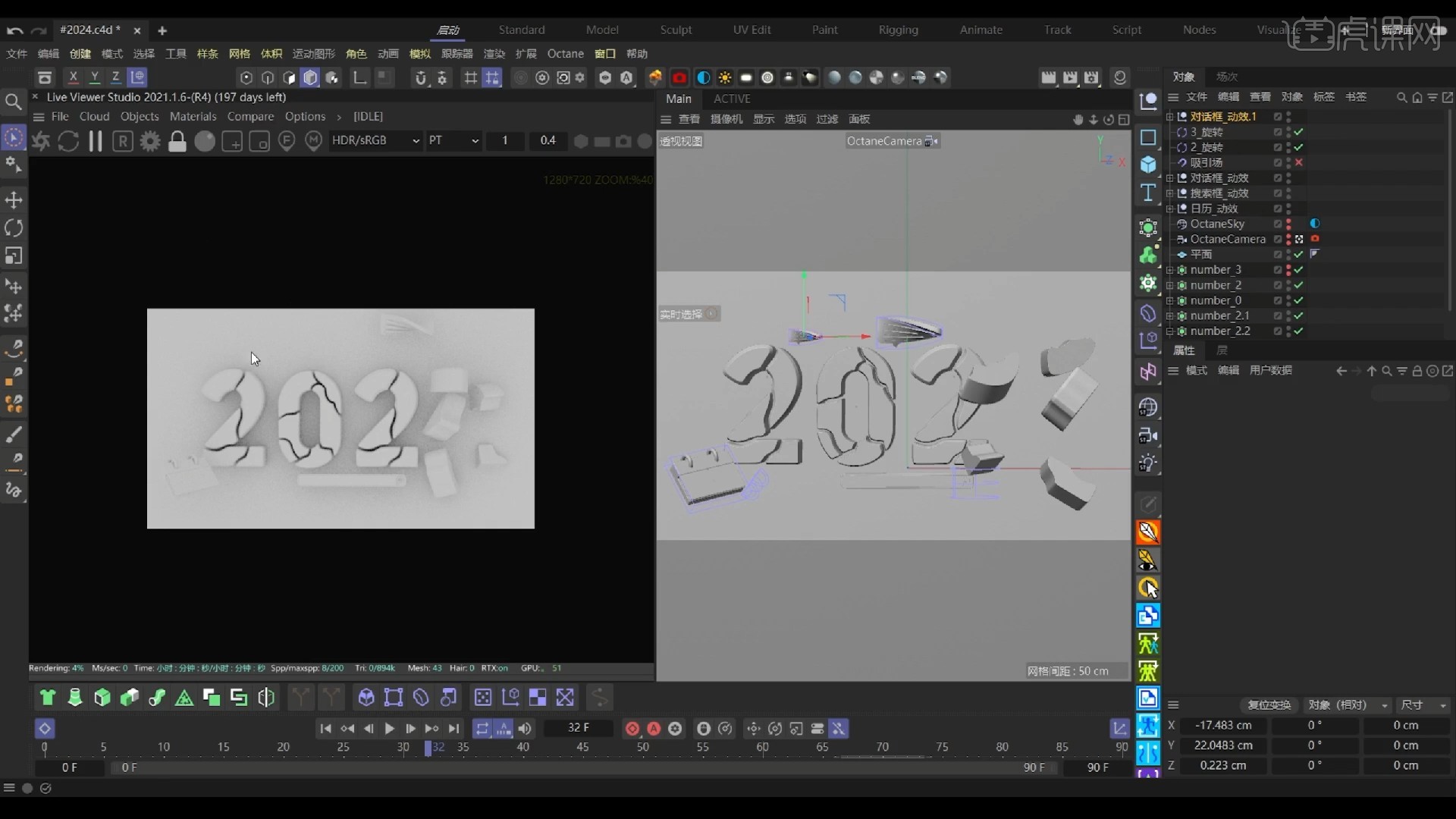Switch to the Sculpt layout tab
Image resolution: width=1456 pixels, height=819 pixels.
[676, 30]
